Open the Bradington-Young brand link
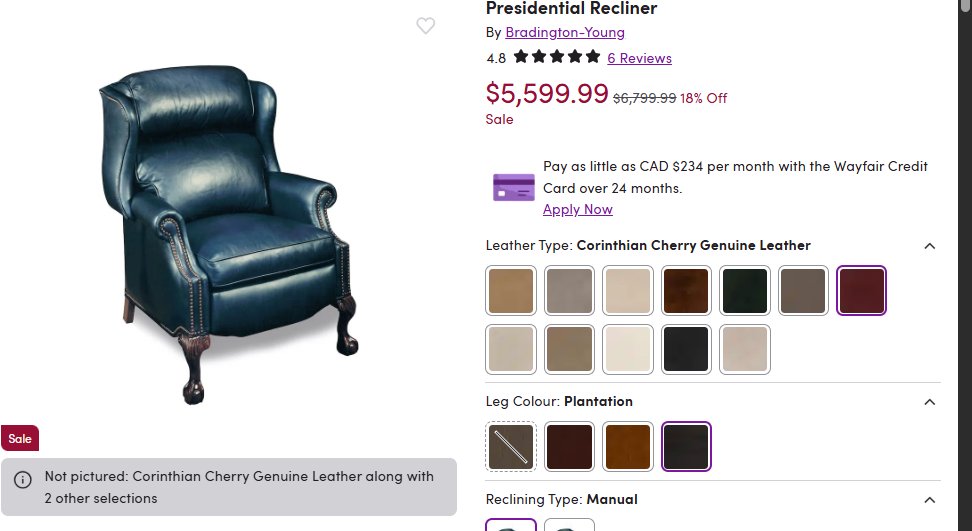972x531 pixels. (x=565, y=32)
